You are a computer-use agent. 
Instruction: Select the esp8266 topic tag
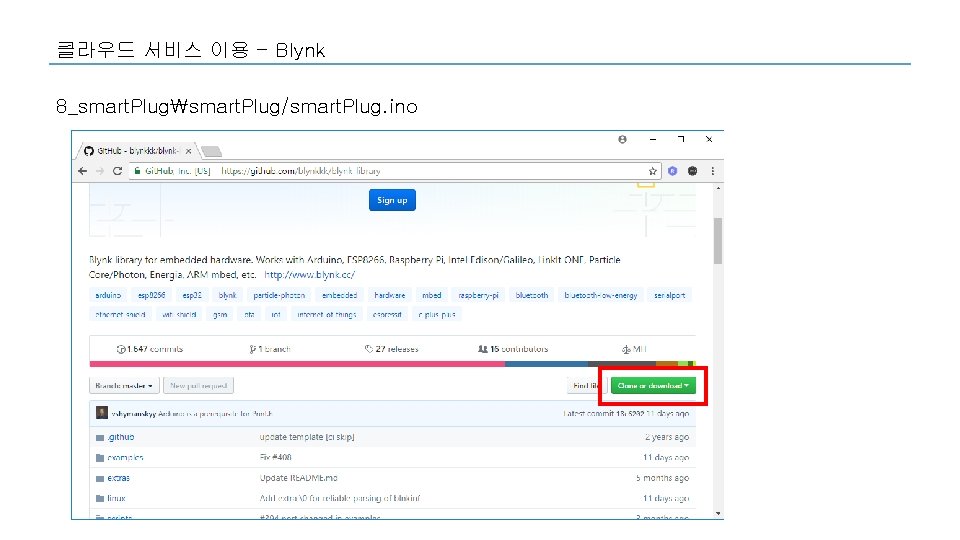click(x=152, y=295)
